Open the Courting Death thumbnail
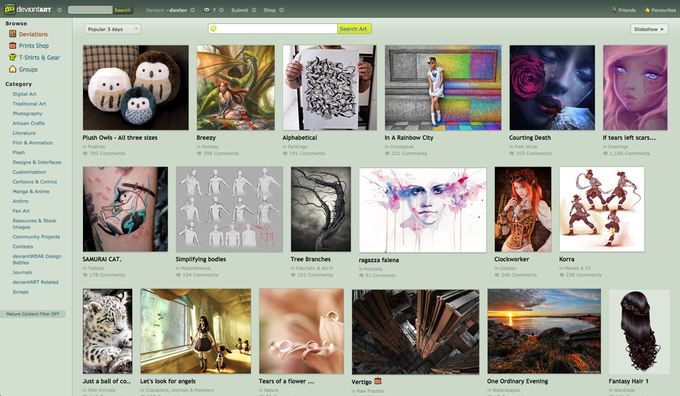Image resolution: width=680 pixels, height=396 pixels. point(552,88)
